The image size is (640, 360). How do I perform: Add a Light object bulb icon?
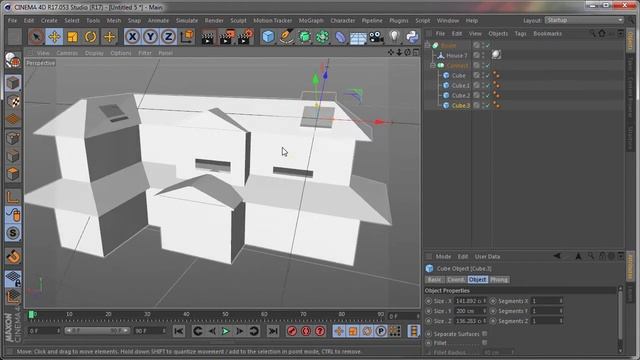394,37
